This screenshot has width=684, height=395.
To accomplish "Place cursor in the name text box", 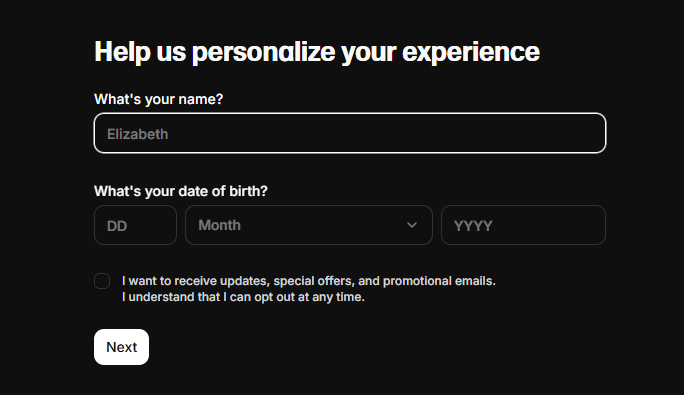I will pyautogui.click(x=350, y=133).
